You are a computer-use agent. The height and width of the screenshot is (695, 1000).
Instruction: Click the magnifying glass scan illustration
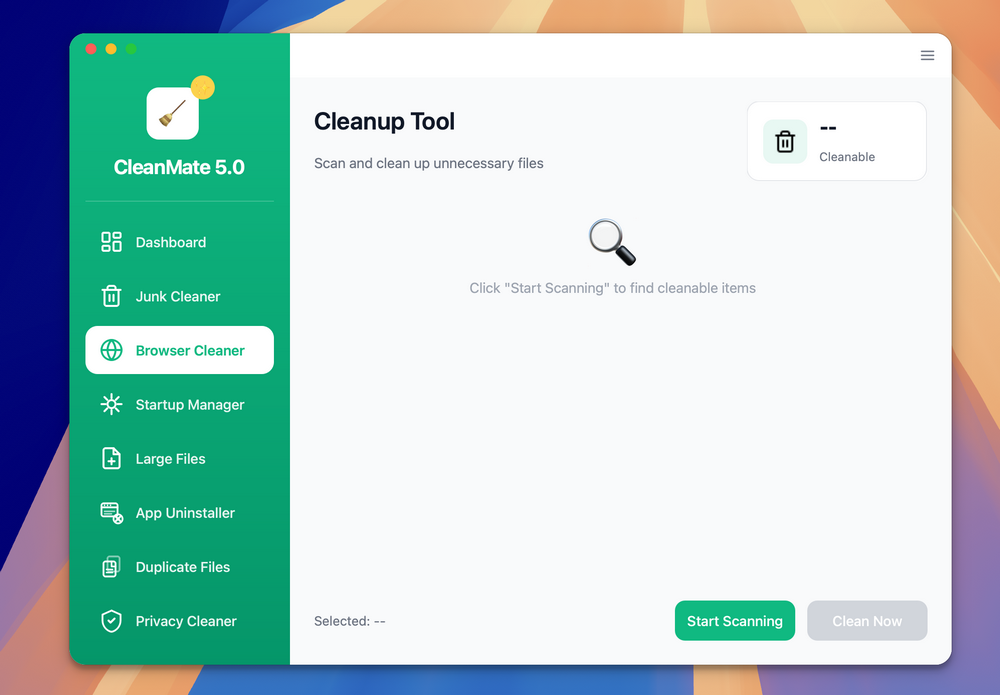612,242
